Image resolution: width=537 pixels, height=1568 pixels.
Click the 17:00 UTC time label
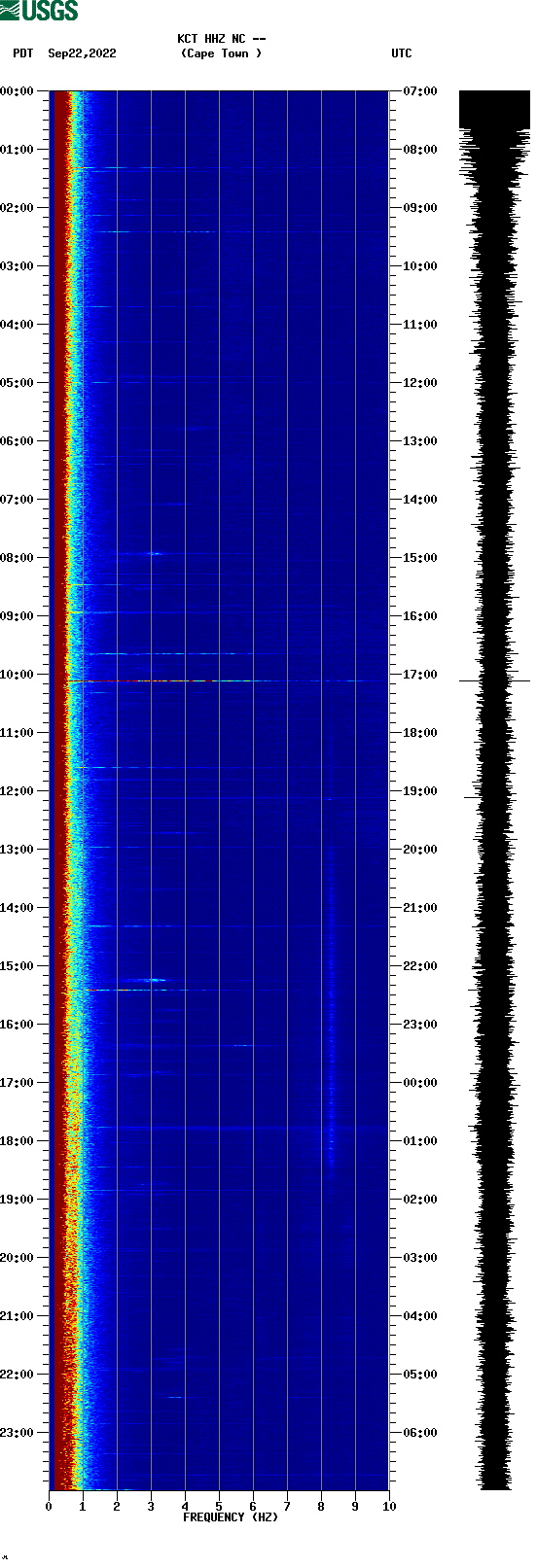coord(420,675)
